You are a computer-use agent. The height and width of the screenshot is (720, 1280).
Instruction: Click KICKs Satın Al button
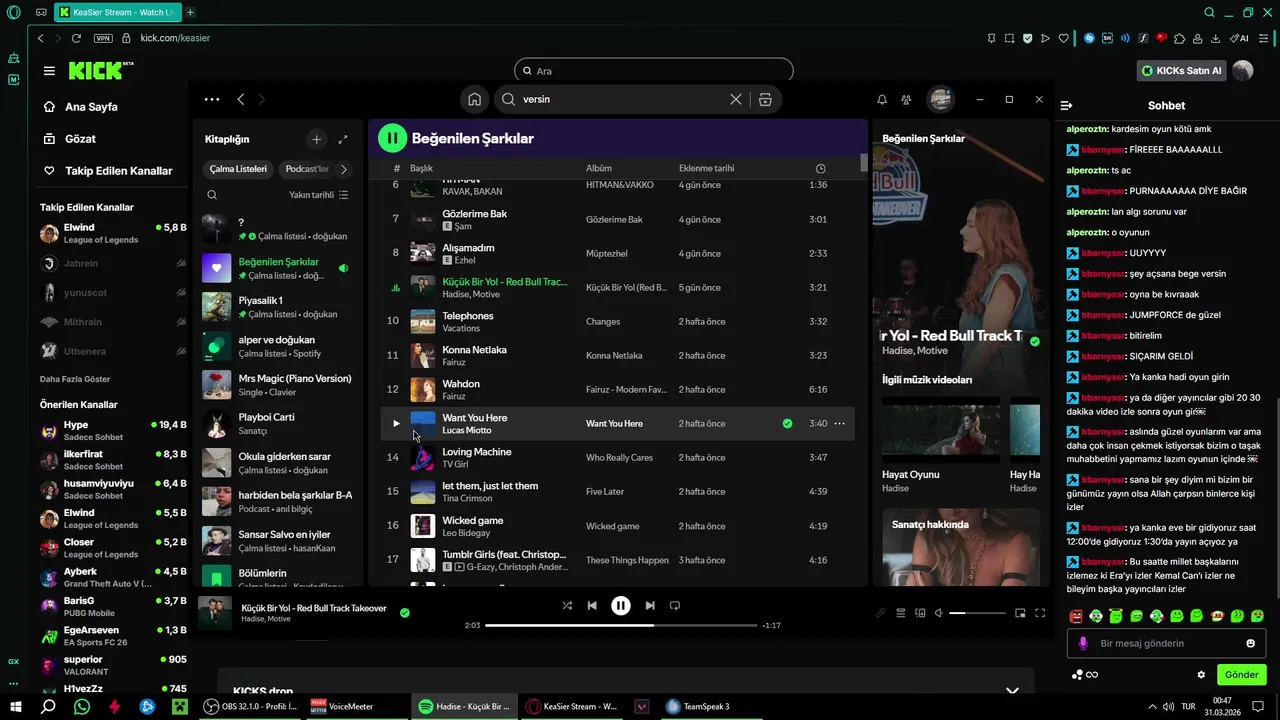[x=1182, y=71]
